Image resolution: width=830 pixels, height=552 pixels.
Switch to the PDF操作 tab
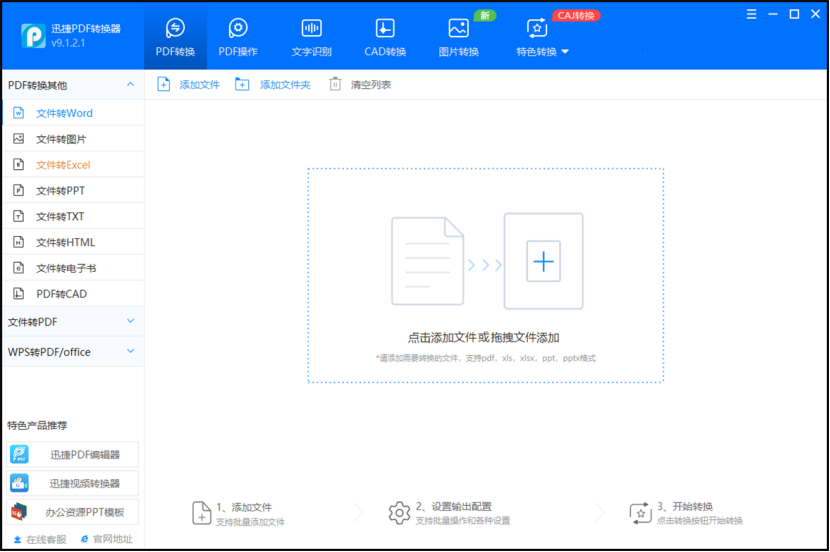tap(238, 38)
